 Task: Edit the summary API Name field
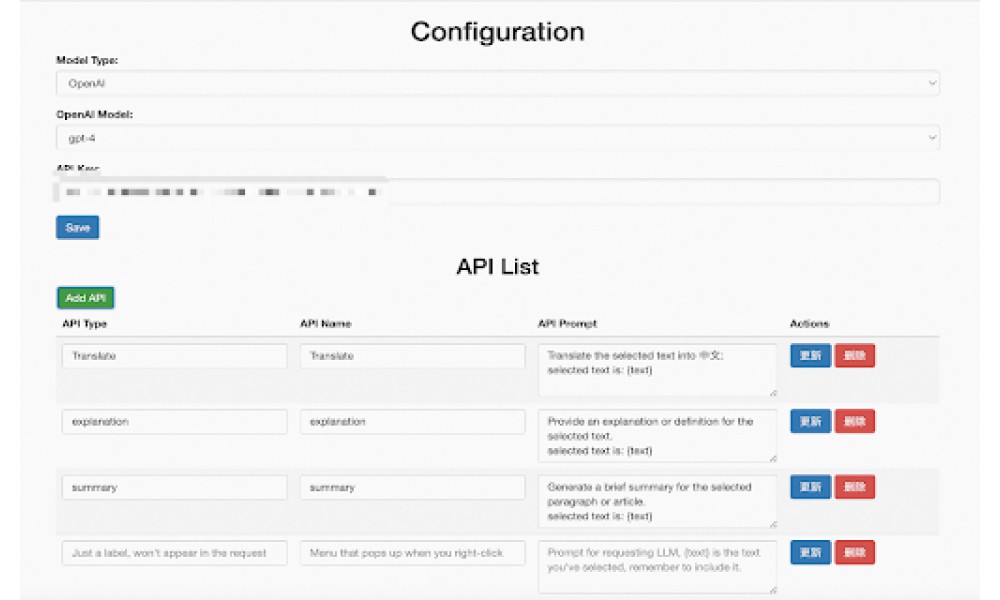pyautogui.click(x=413, y=487)
